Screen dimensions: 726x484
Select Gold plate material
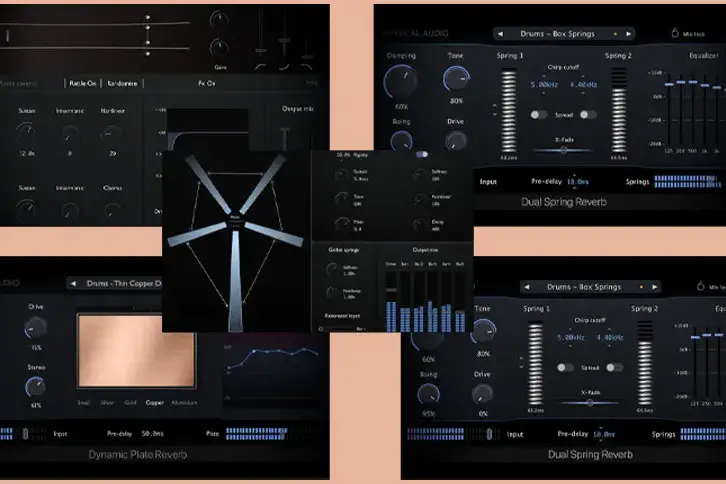131,403
